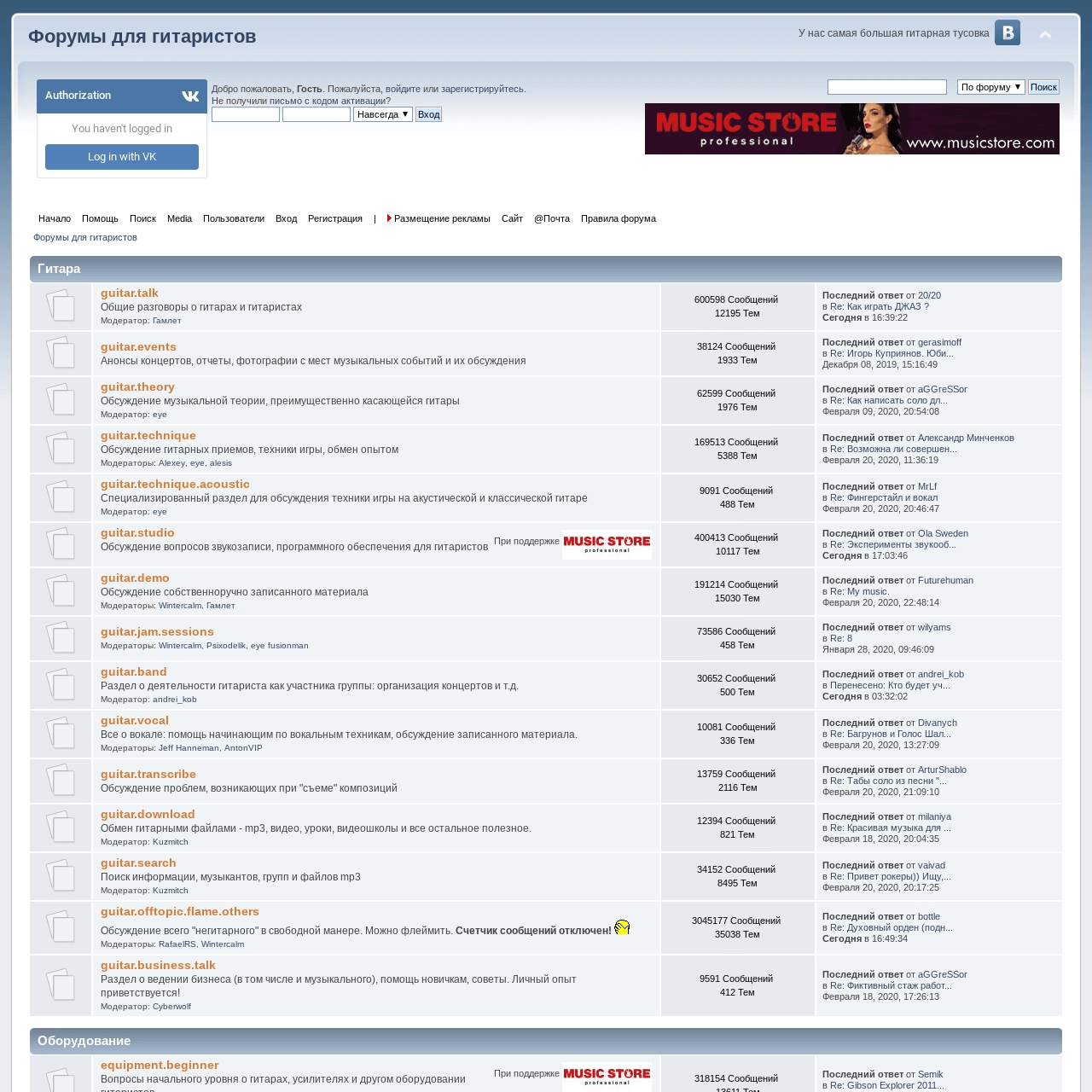
Task: Open the Media menu item
Action: 179,218
